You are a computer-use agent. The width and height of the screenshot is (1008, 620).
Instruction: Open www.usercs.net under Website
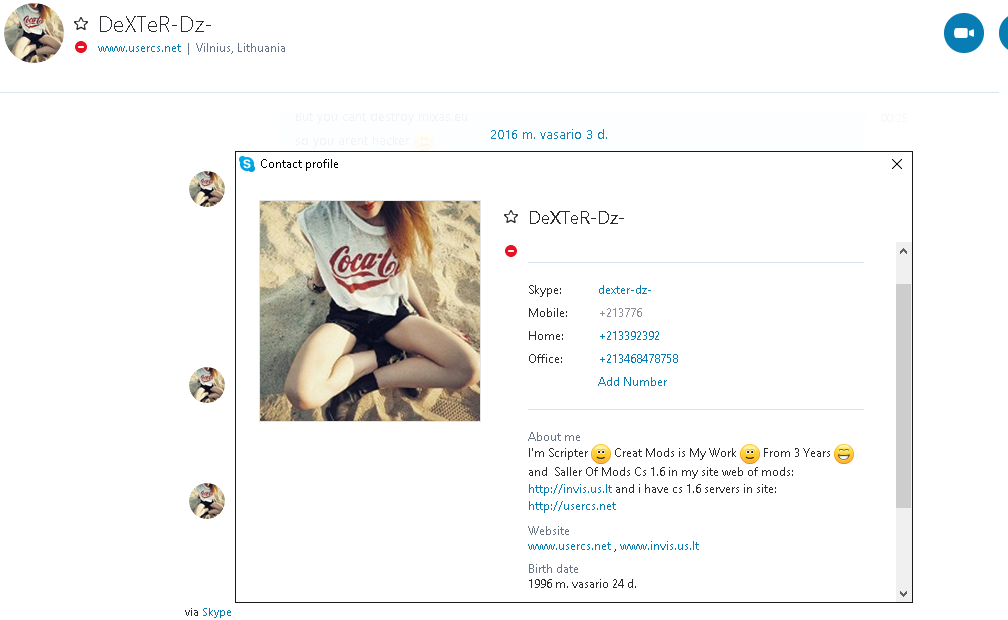(x=570, y=546)
